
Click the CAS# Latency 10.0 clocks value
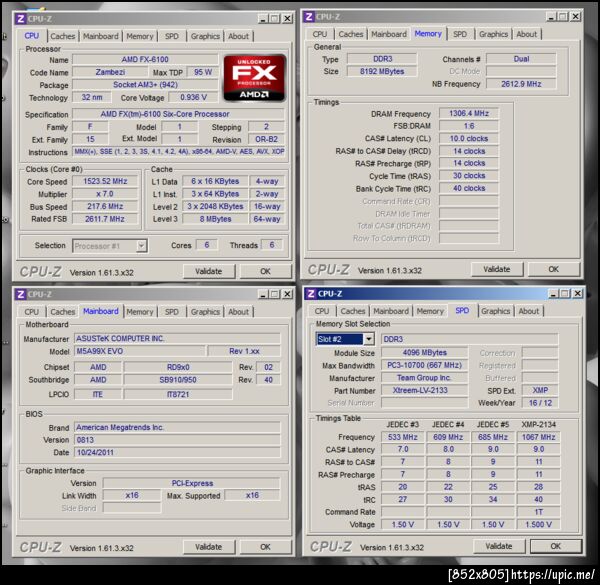click(x=469, y=139)
